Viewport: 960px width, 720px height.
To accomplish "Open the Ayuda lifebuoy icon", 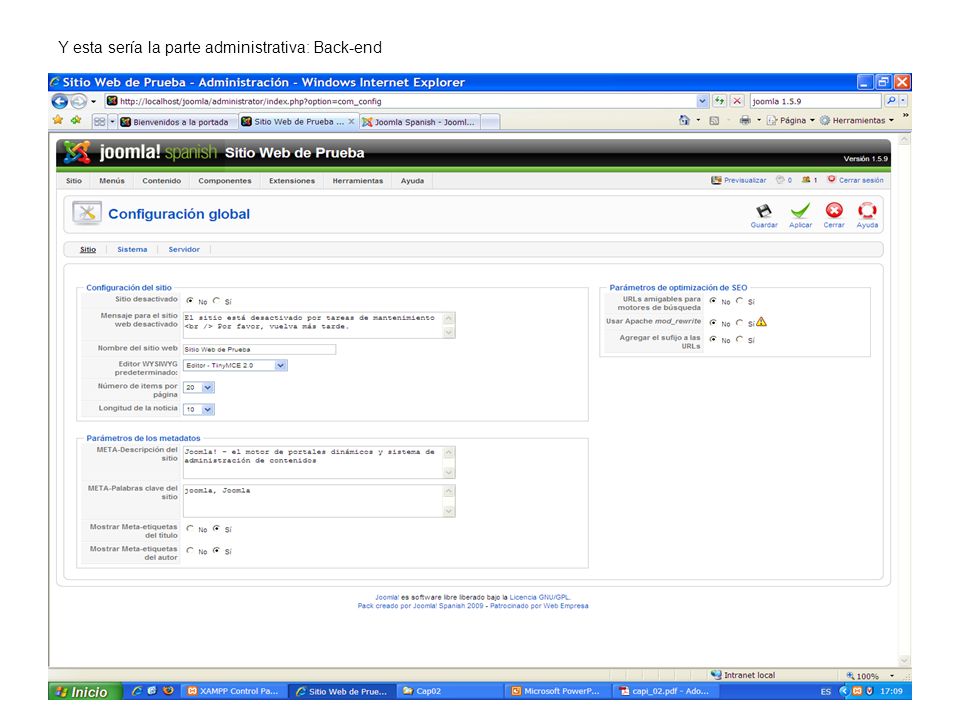I will [867, 211].
